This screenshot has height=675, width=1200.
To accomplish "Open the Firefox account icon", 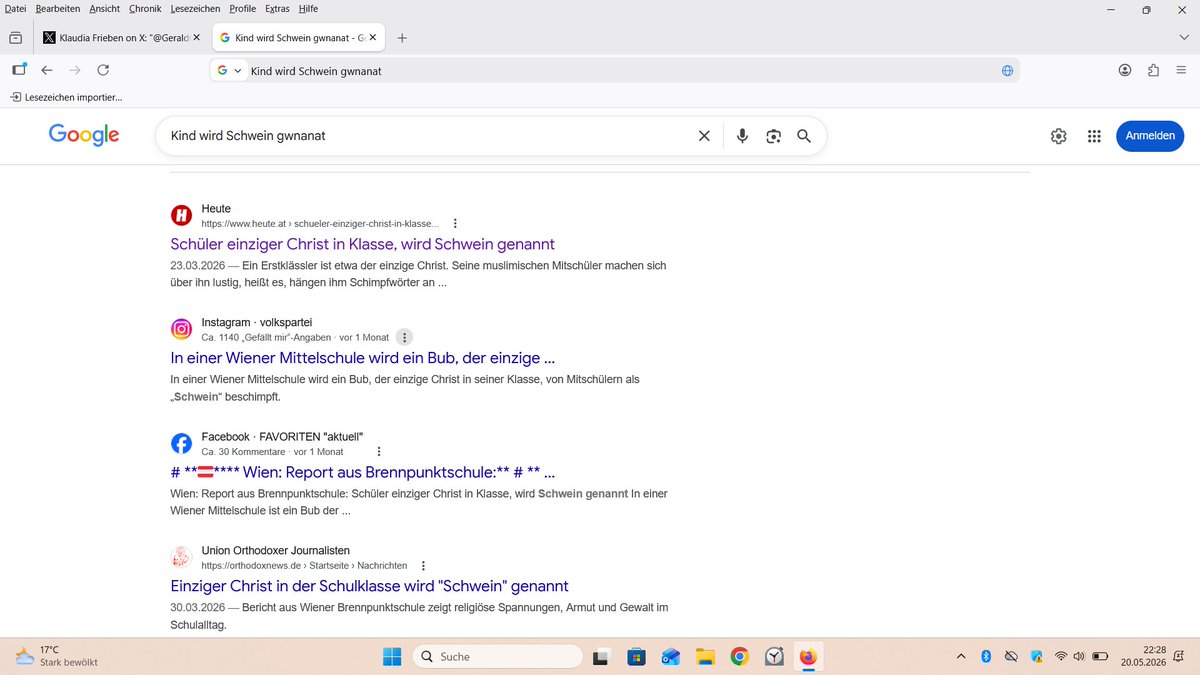I will [1125, 70].
